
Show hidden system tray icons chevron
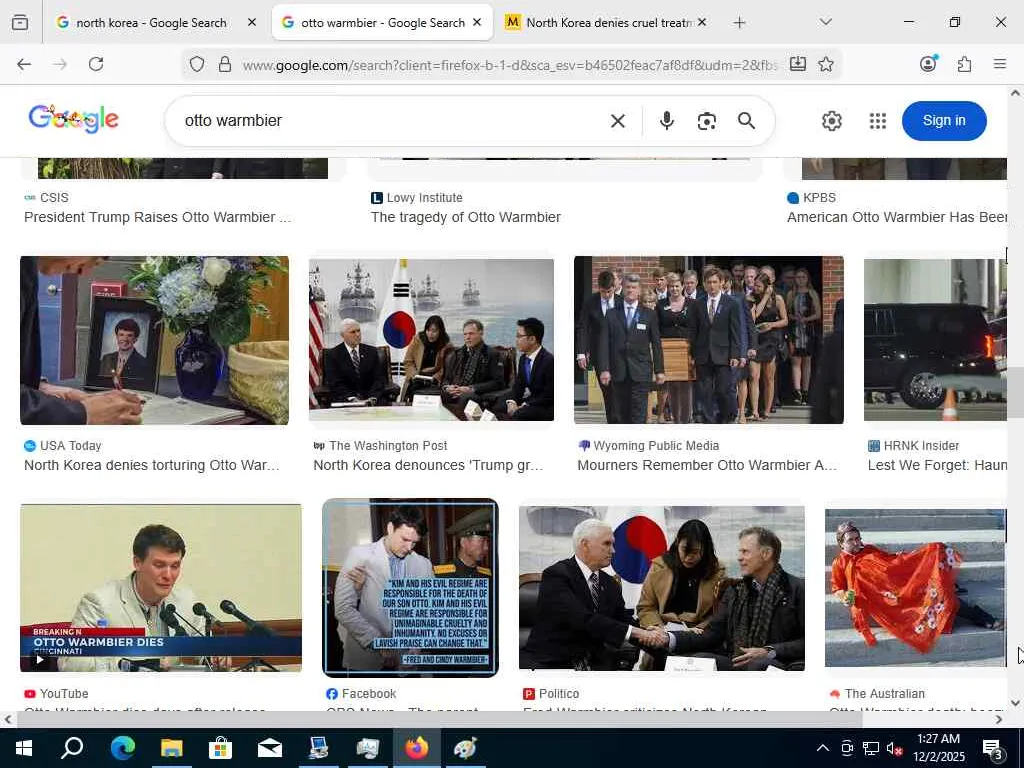click(823, 748)
